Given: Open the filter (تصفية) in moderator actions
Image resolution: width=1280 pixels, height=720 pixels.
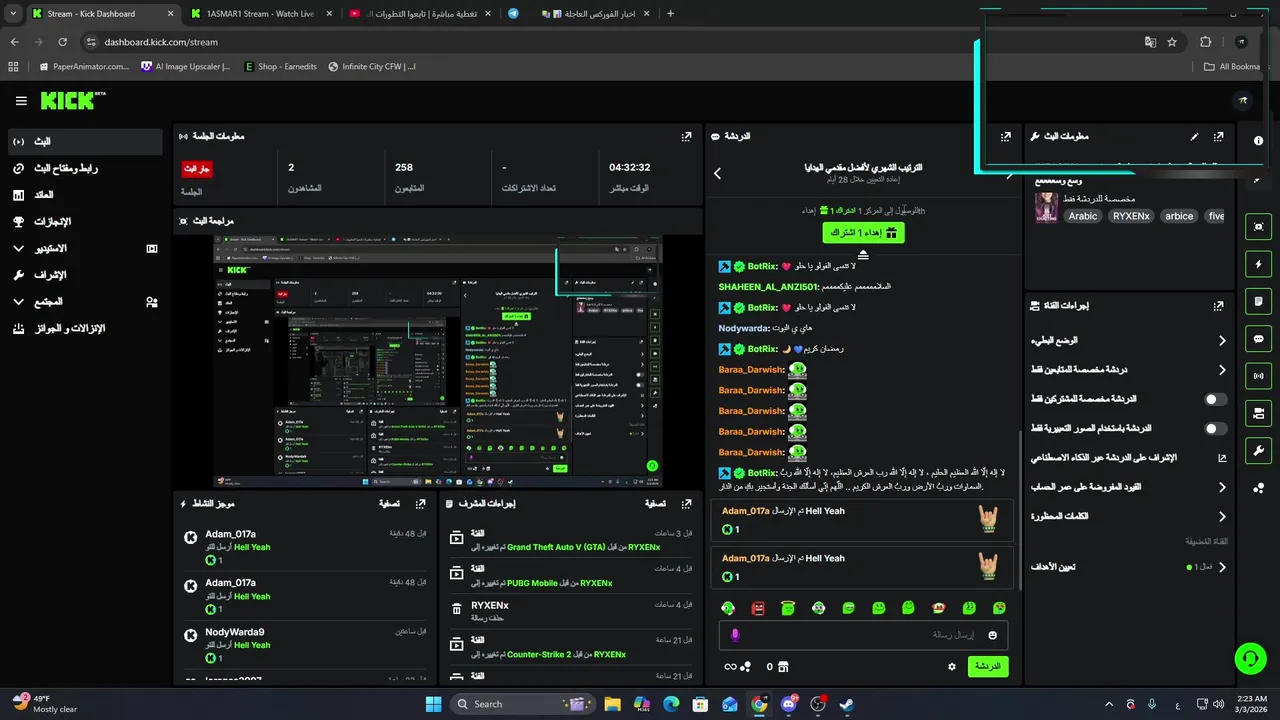Looking at the screenshot, I should [655, 504].
